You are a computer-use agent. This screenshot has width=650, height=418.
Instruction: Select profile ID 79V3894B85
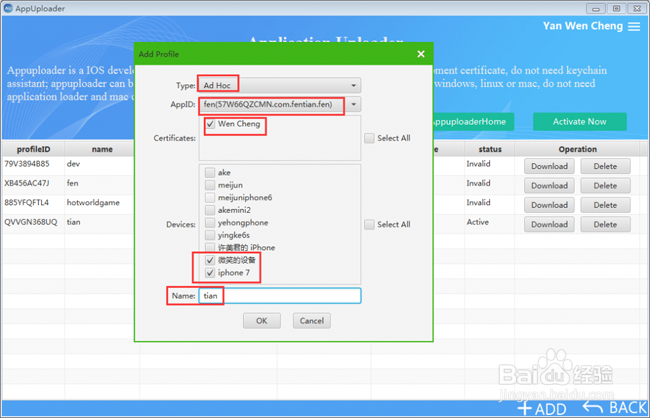pos(27,164)
